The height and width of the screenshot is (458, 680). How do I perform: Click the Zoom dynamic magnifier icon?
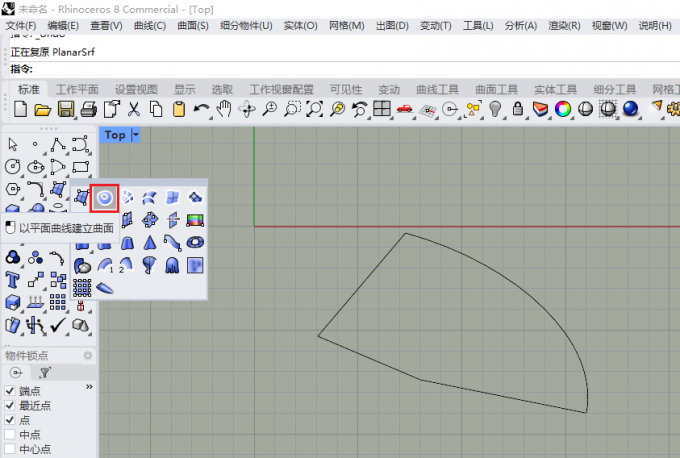pyautogui.click(x=269, y=109)
